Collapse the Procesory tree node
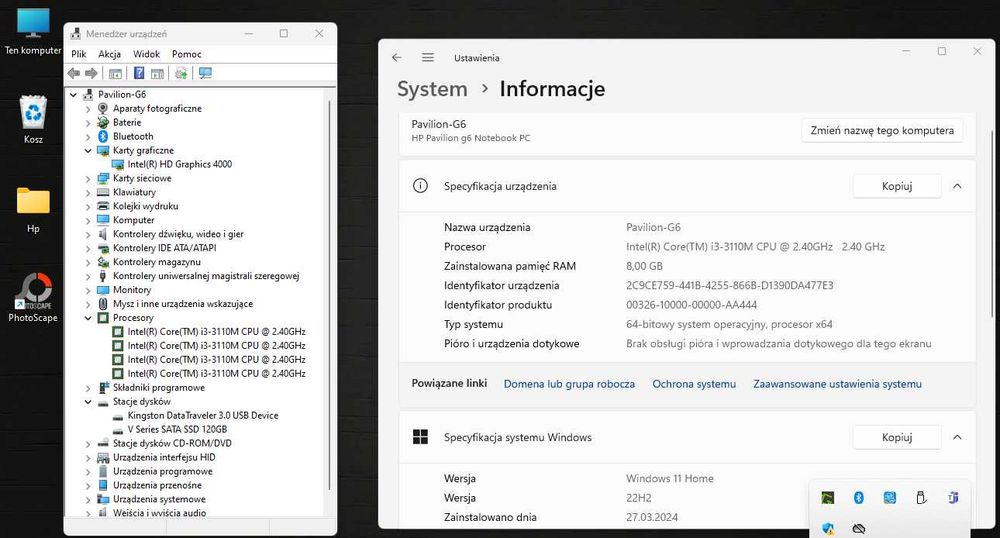1000x538 pixels. (87, 318)
